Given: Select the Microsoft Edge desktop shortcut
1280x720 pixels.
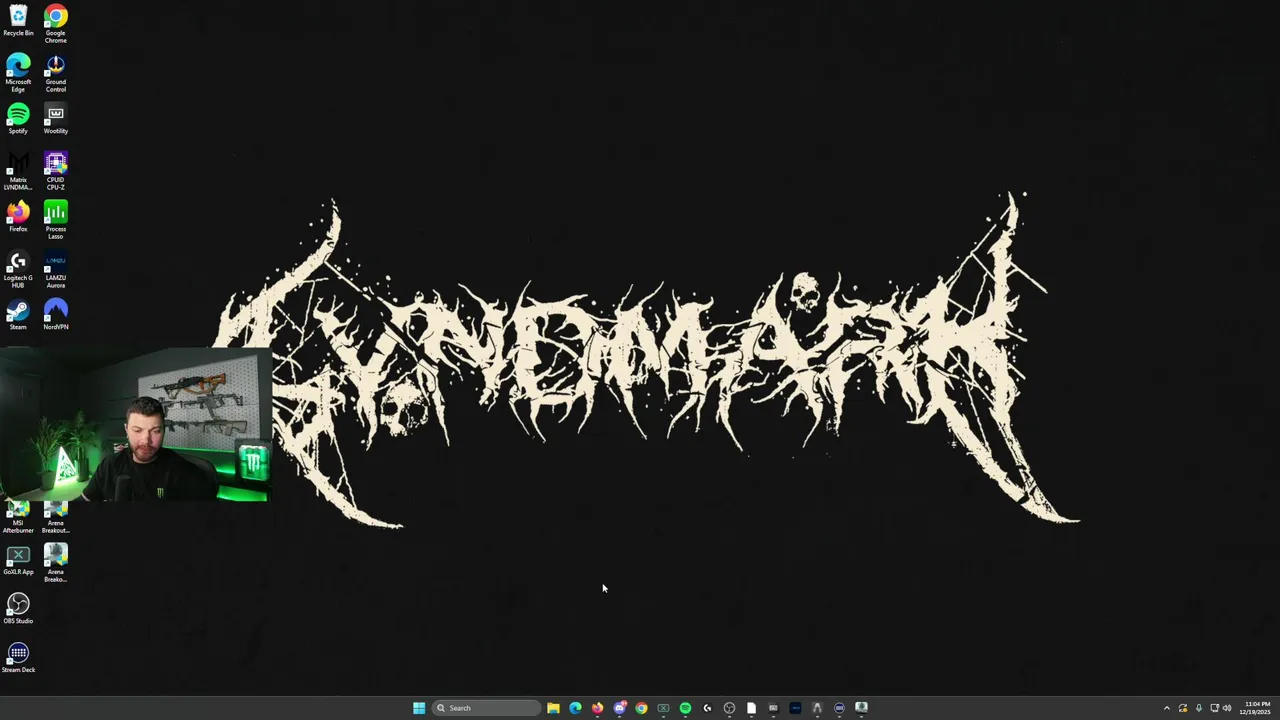Looking at the screenshot, I should pos(18,73).
